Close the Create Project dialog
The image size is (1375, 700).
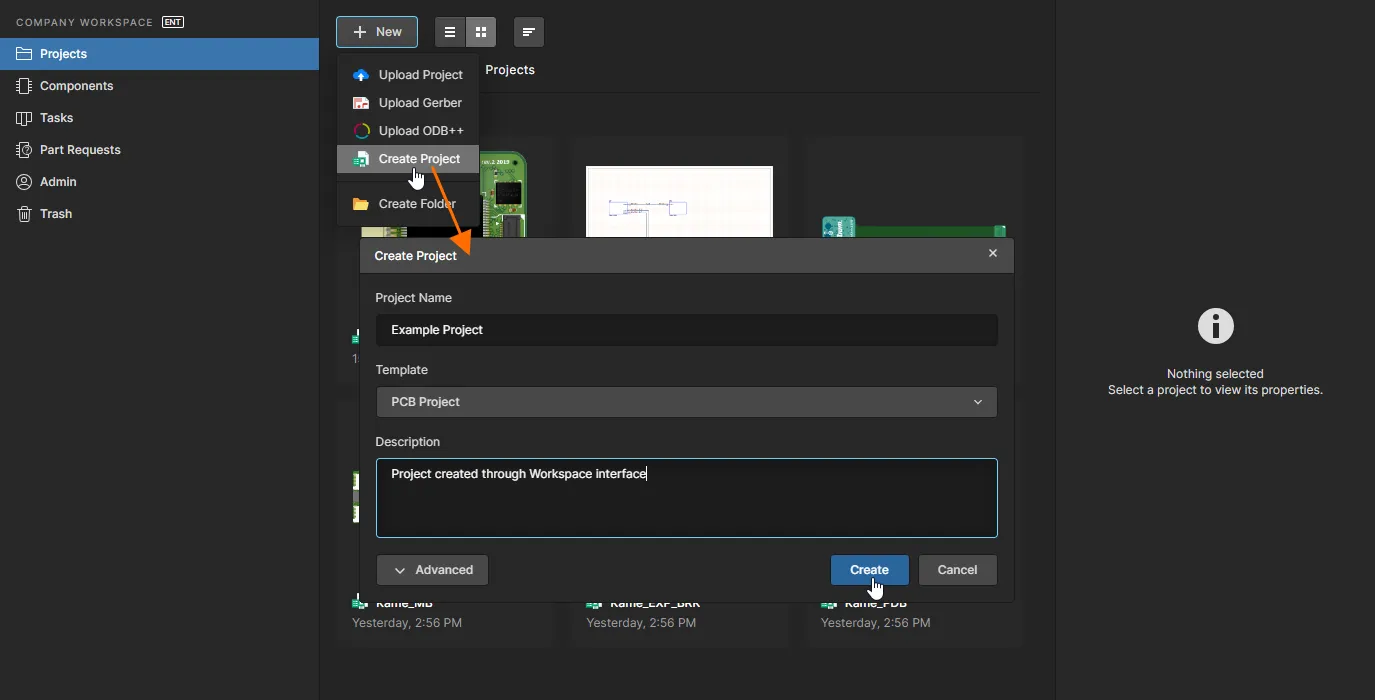(x=993, y=254)
